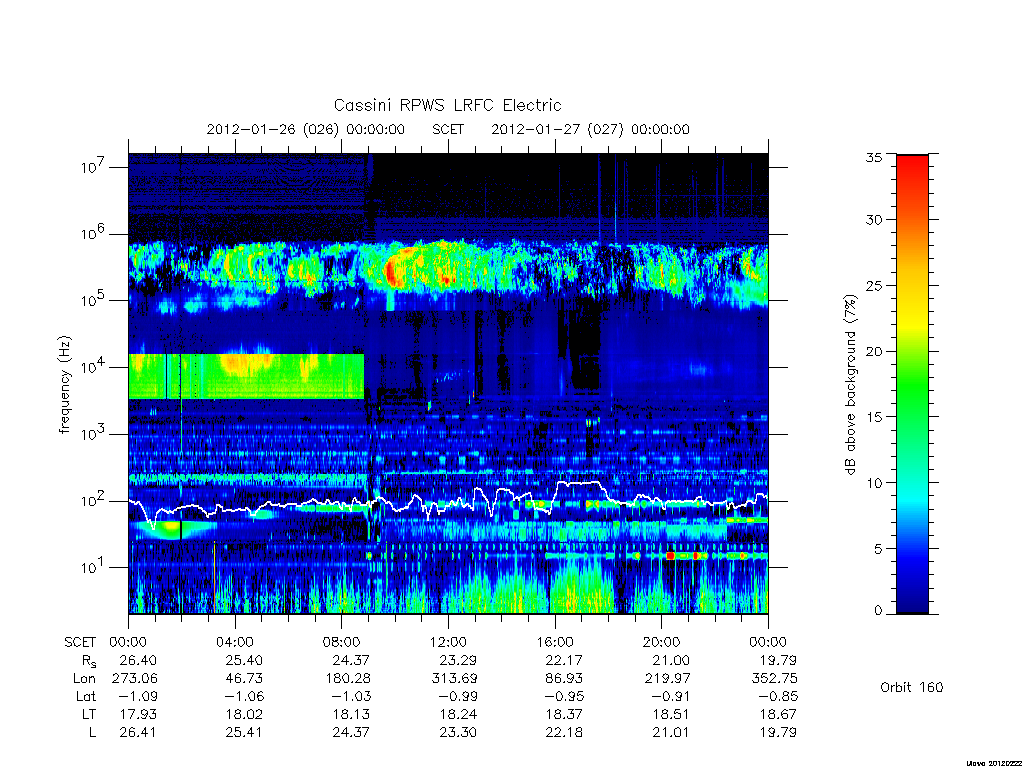
Task: Click the "frequency (Hz)" axis label
Action: (x=64, y=385)
